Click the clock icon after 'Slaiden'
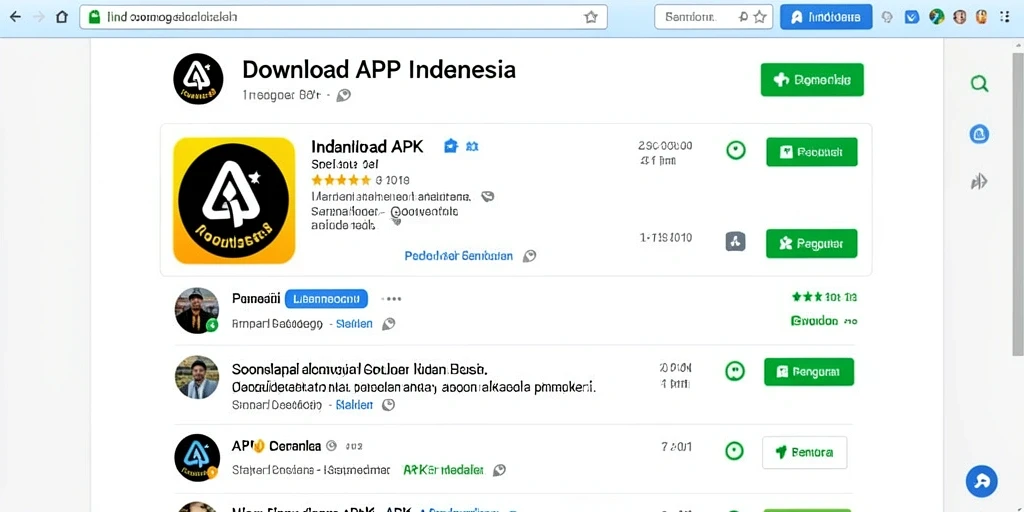This screenshot has width=1024, height=512. pos(388,405)
